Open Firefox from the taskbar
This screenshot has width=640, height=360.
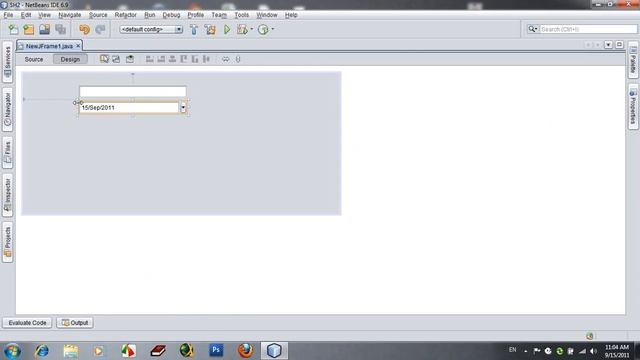(x=245, y=351)
